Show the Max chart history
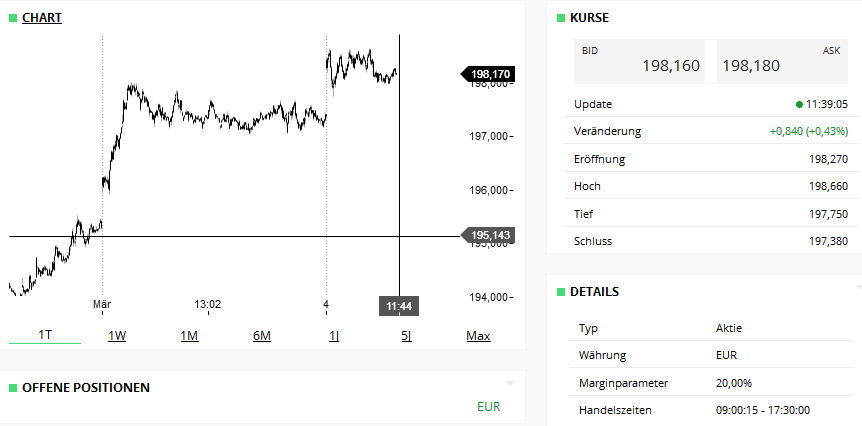The height and width of the screenshot is (426, 862). click(478, 335)
